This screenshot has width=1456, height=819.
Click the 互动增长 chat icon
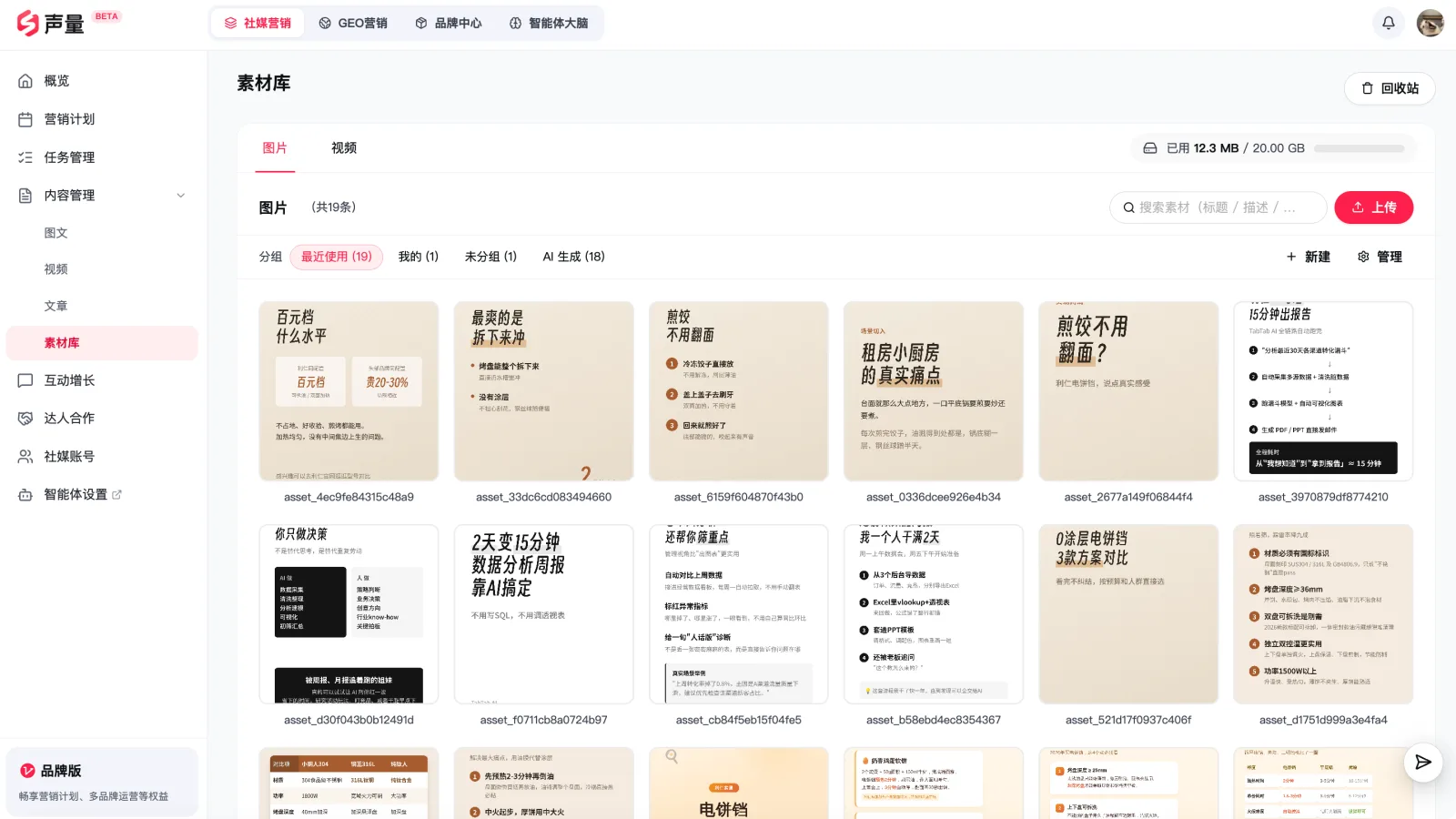pyautogui.click(x=25, y=380)
